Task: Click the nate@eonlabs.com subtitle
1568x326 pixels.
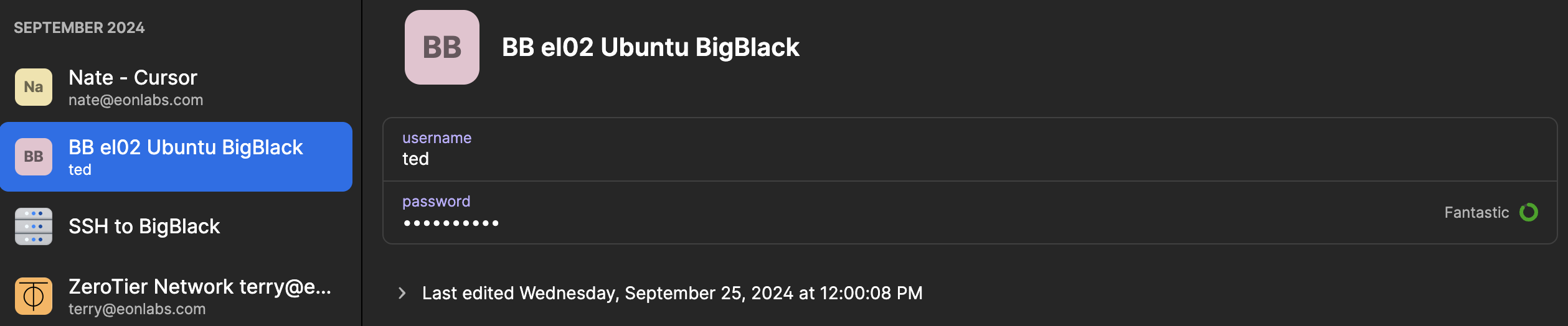Action: click(x=136, y=100)
